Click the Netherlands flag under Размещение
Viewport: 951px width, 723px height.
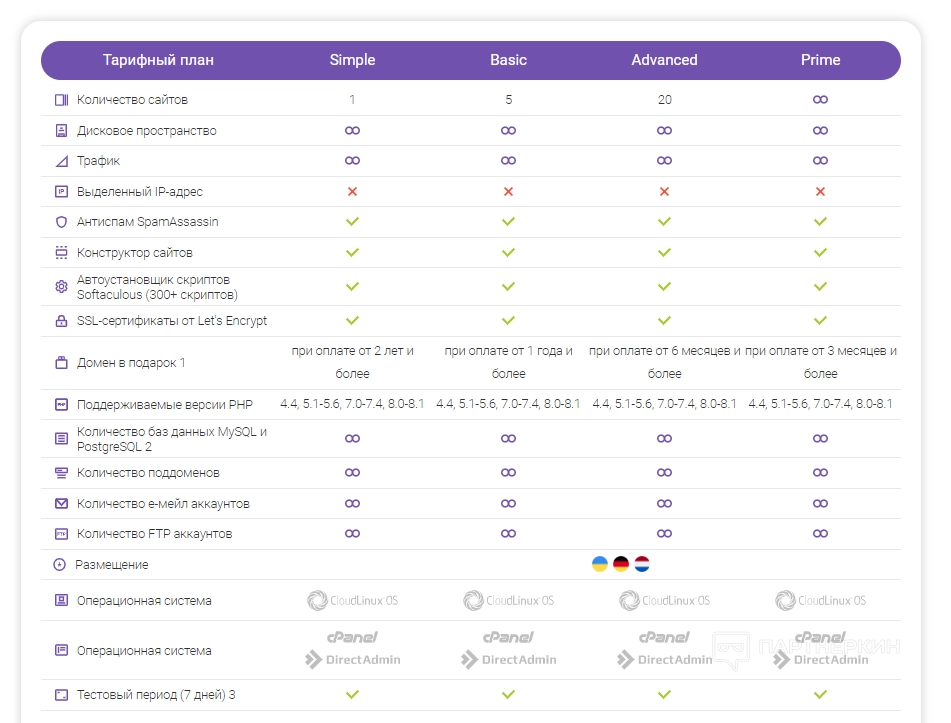[x=642, y=564]
